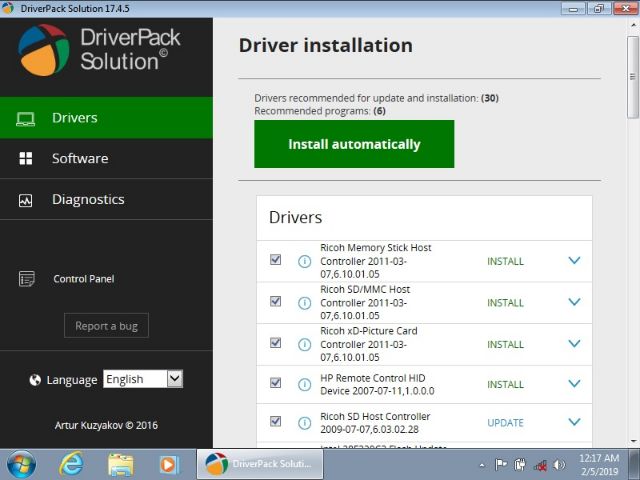Open the Language dropdown showing English
Viewport: 640px width, 480px height.
(x=143, y=379)
